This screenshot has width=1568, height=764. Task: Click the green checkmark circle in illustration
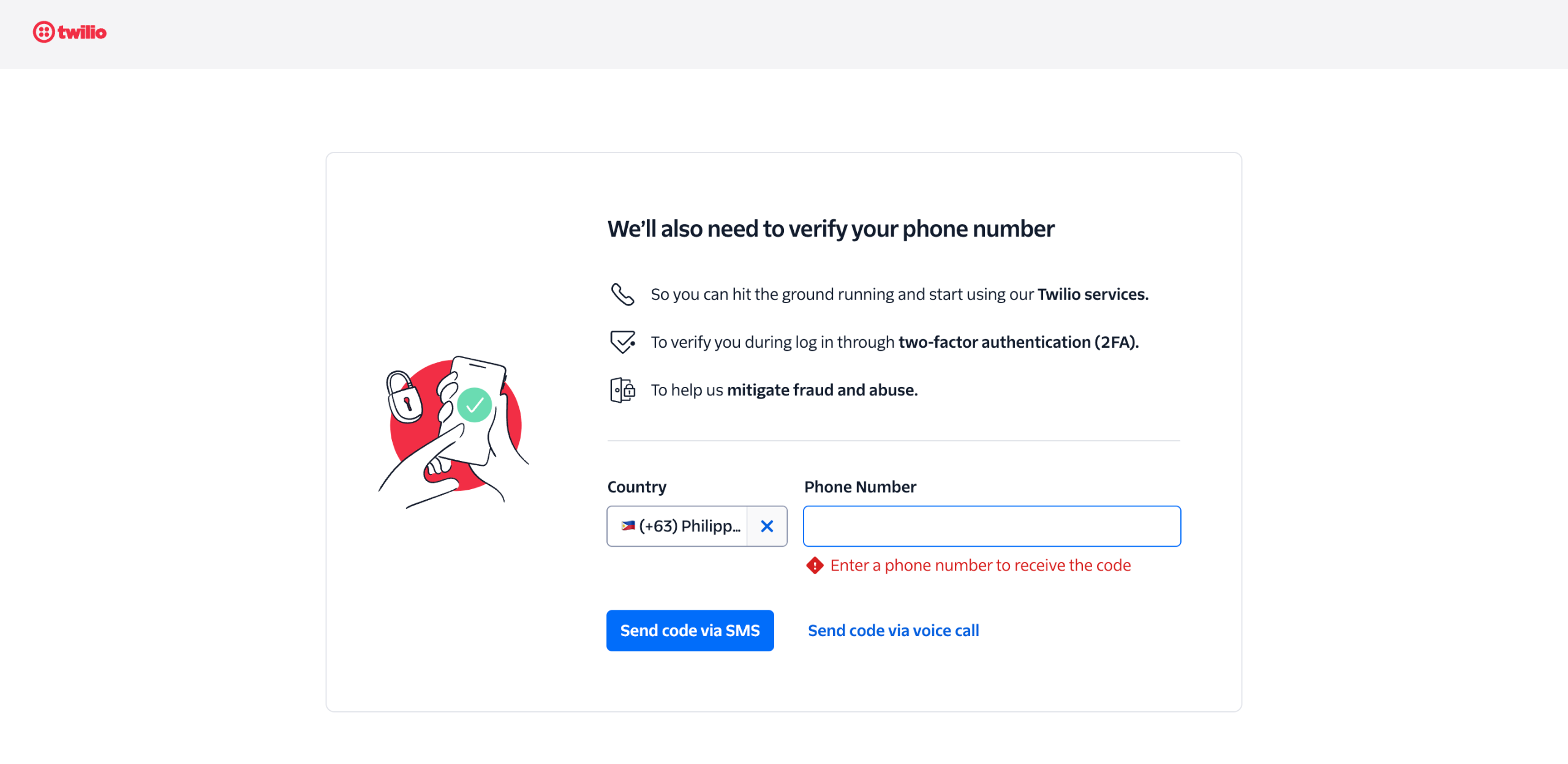point(474,405)
